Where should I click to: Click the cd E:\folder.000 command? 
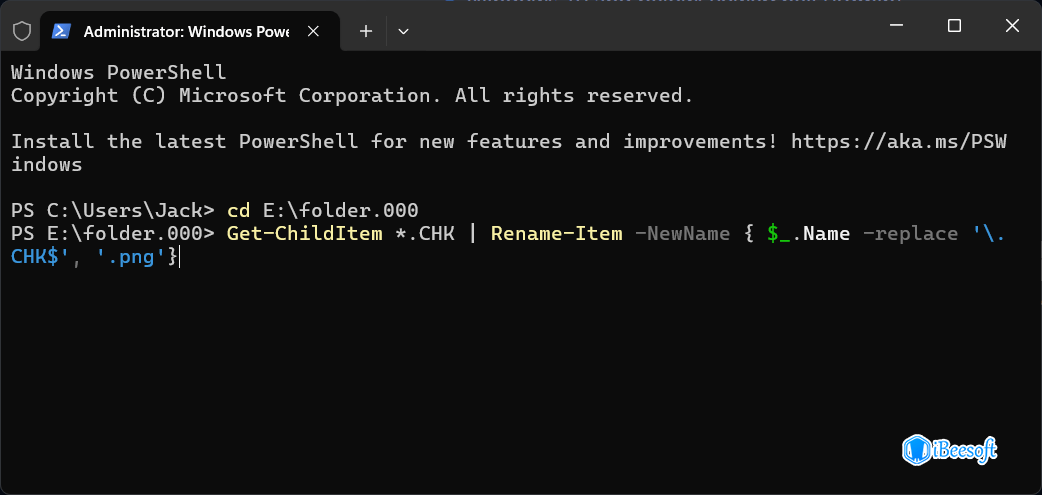point(322,211)
